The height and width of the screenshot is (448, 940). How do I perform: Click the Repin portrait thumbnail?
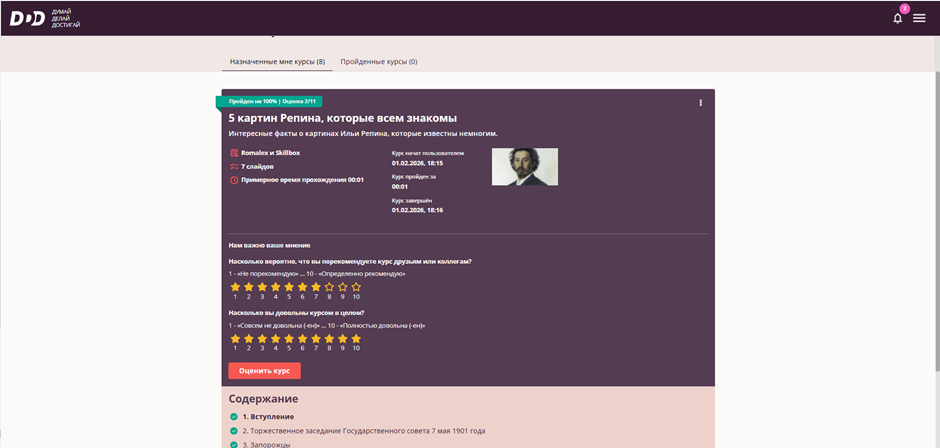524,167
